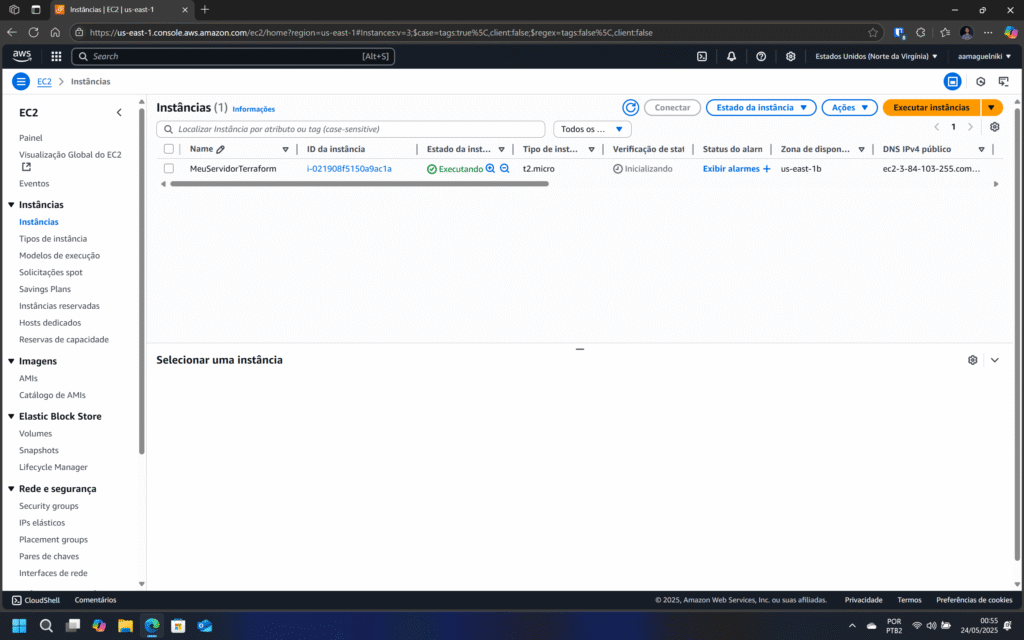Edit the Name column pencil icon
The width and height of the screenshot is (1024, 640).
(x=221, y=150)
